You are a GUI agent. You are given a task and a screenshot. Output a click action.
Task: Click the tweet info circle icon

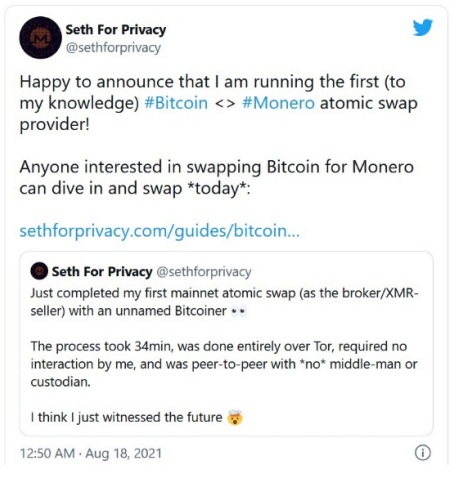[x=423, y=453]
